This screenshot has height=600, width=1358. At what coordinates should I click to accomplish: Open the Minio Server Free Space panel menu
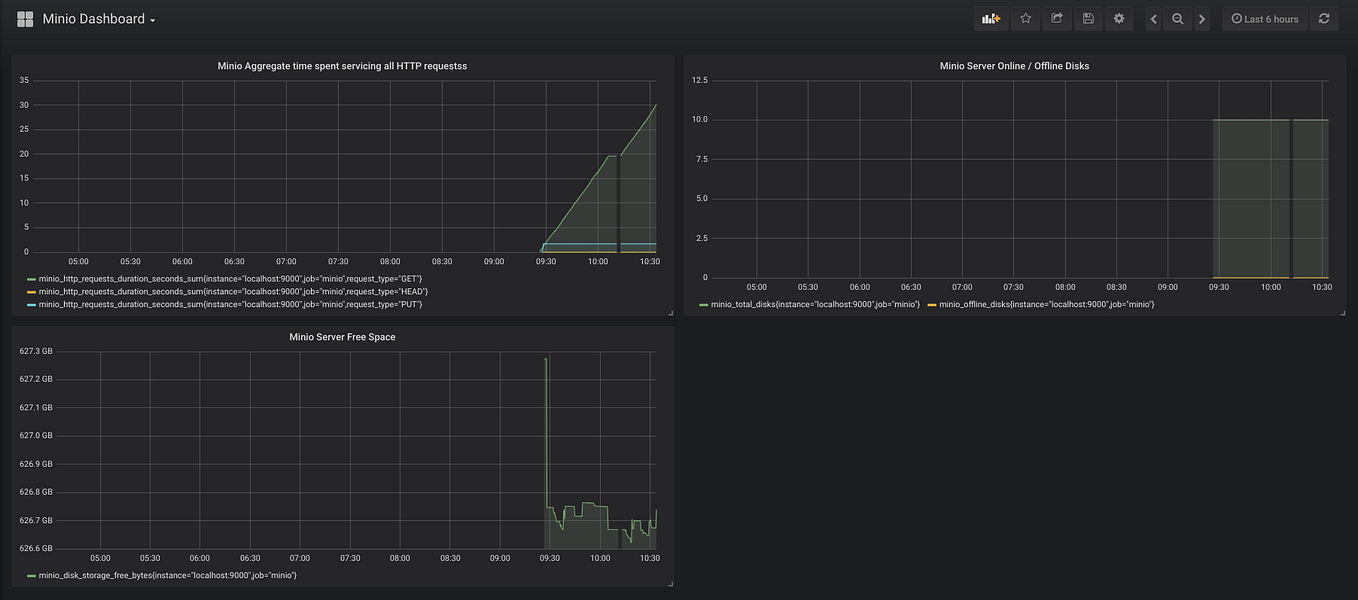pos(342,337)
